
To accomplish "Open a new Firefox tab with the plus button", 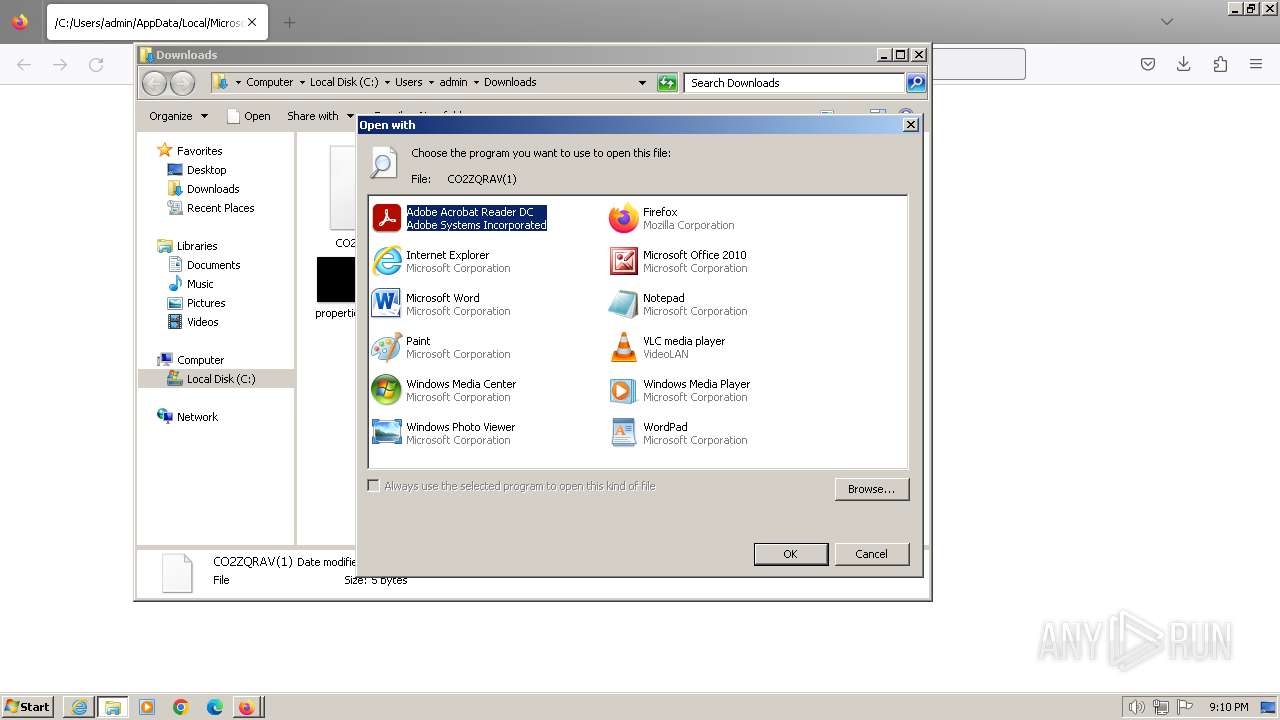I will point(289,22).
